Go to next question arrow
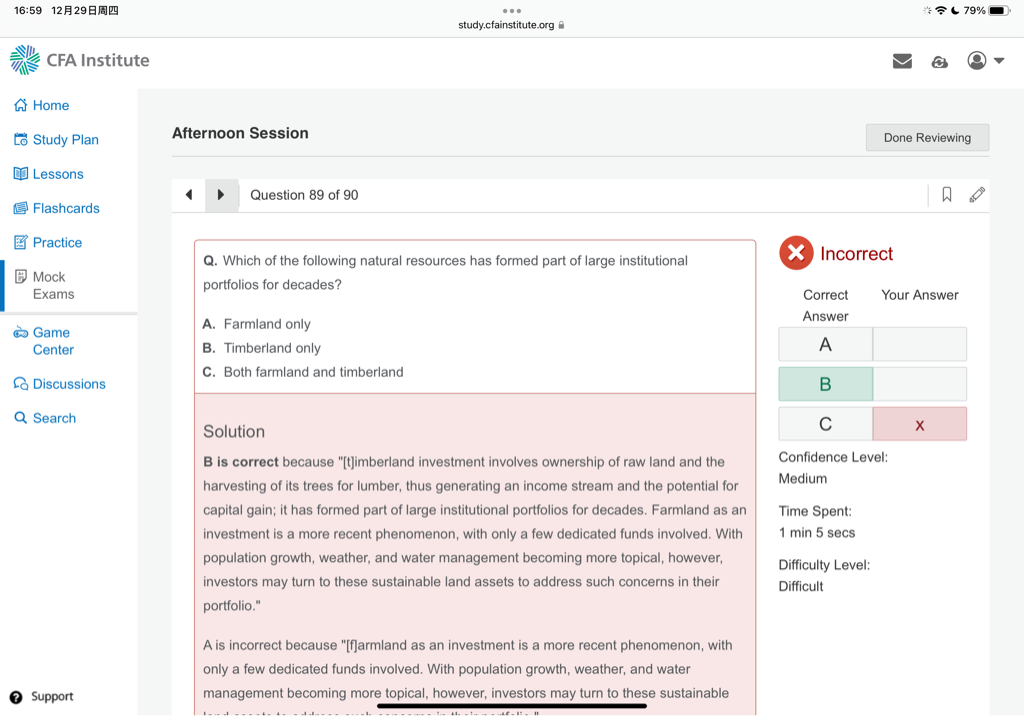Image resolution: width=1024 pixels, height=716 pixels. coord(221,195)
